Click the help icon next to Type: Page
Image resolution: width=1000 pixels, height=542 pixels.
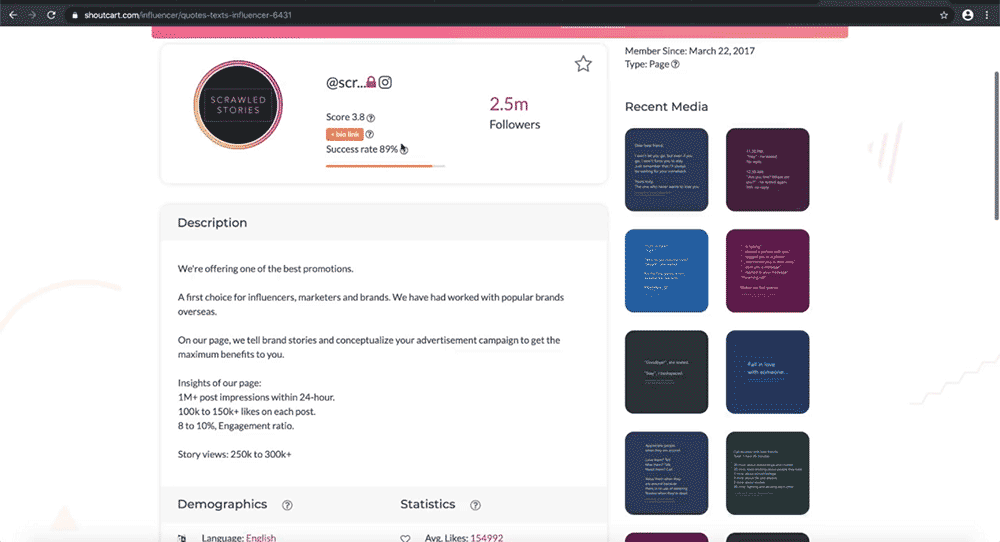[676, 65]
